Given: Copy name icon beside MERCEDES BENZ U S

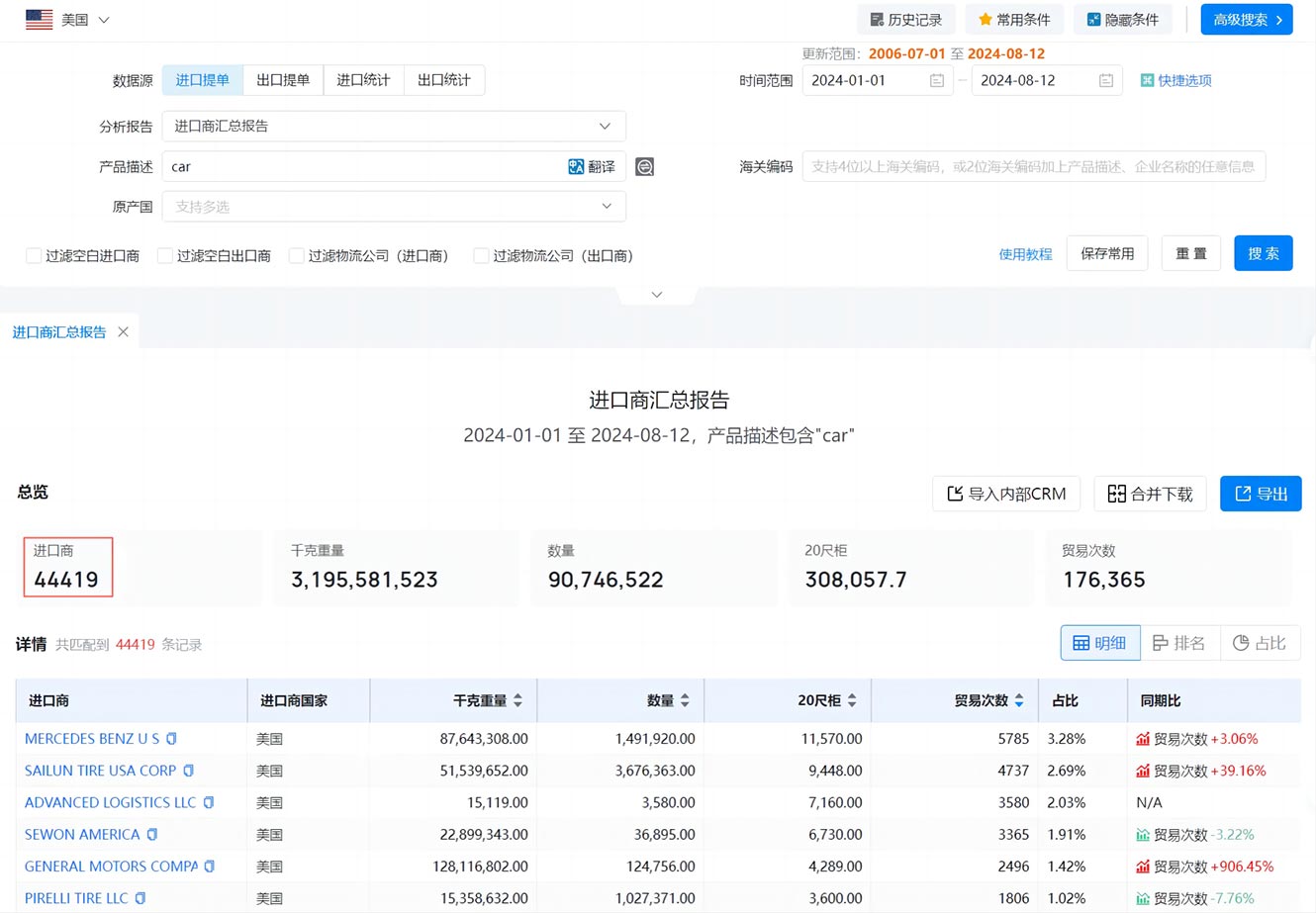Looking at the screenshot, I should [171, 739].
